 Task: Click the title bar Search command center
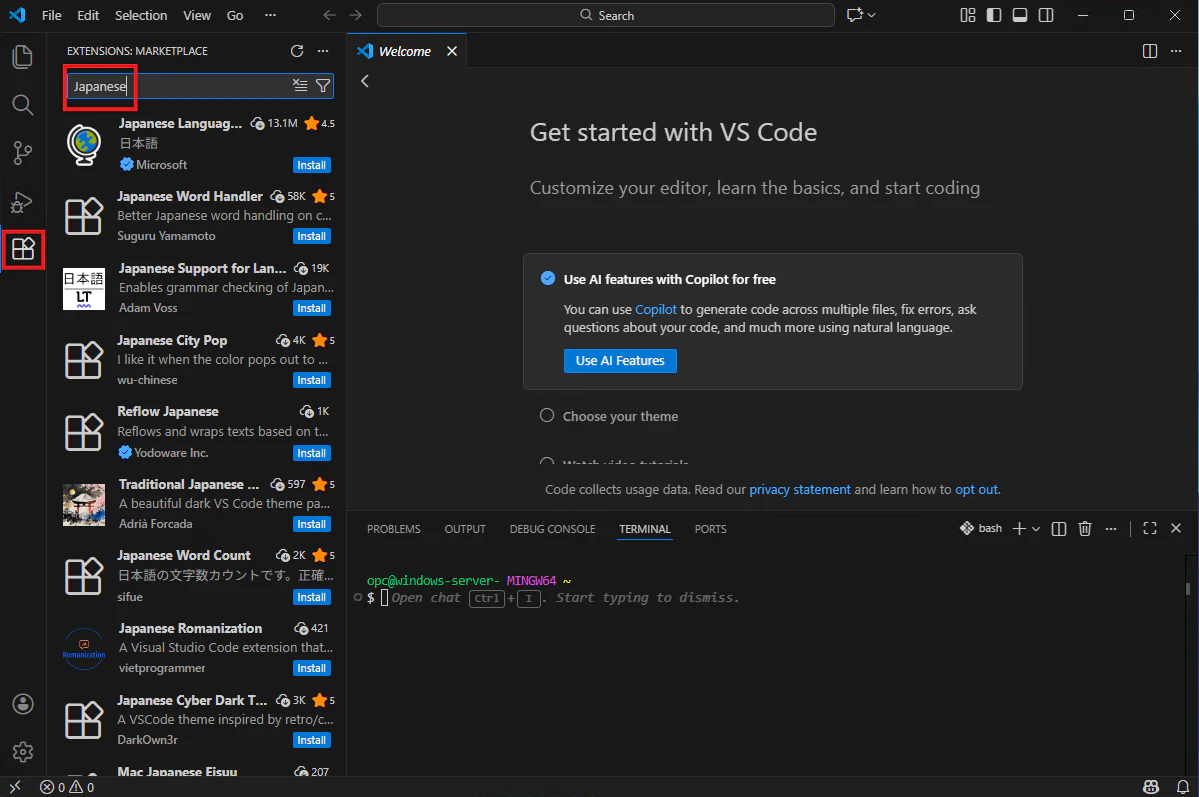(606, 15)
